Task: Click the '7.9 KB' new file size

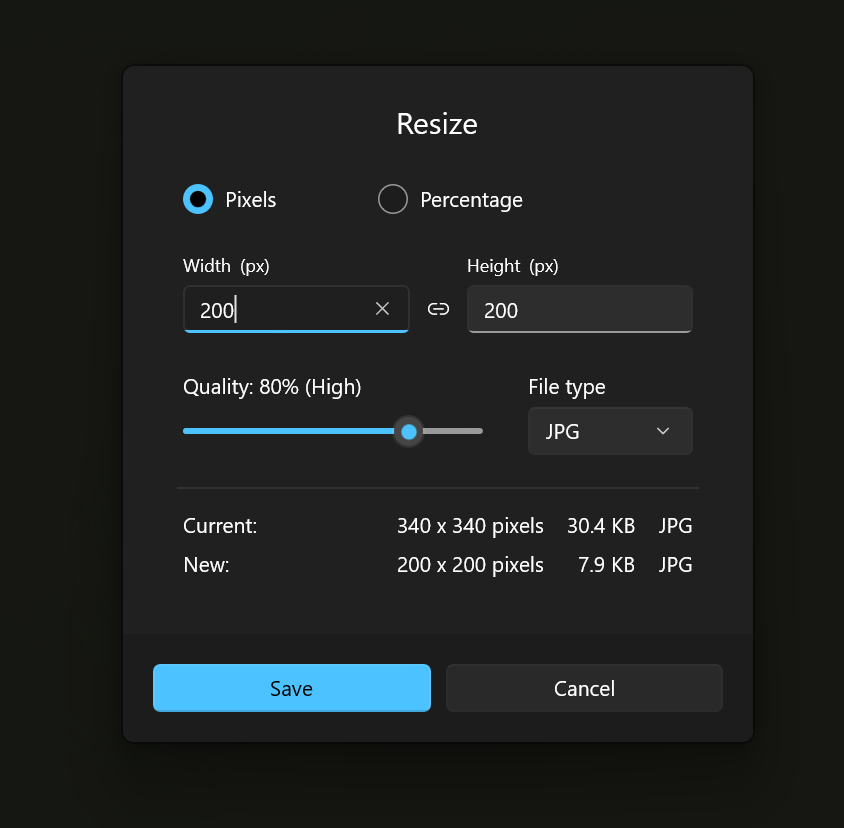Action: 606,565
